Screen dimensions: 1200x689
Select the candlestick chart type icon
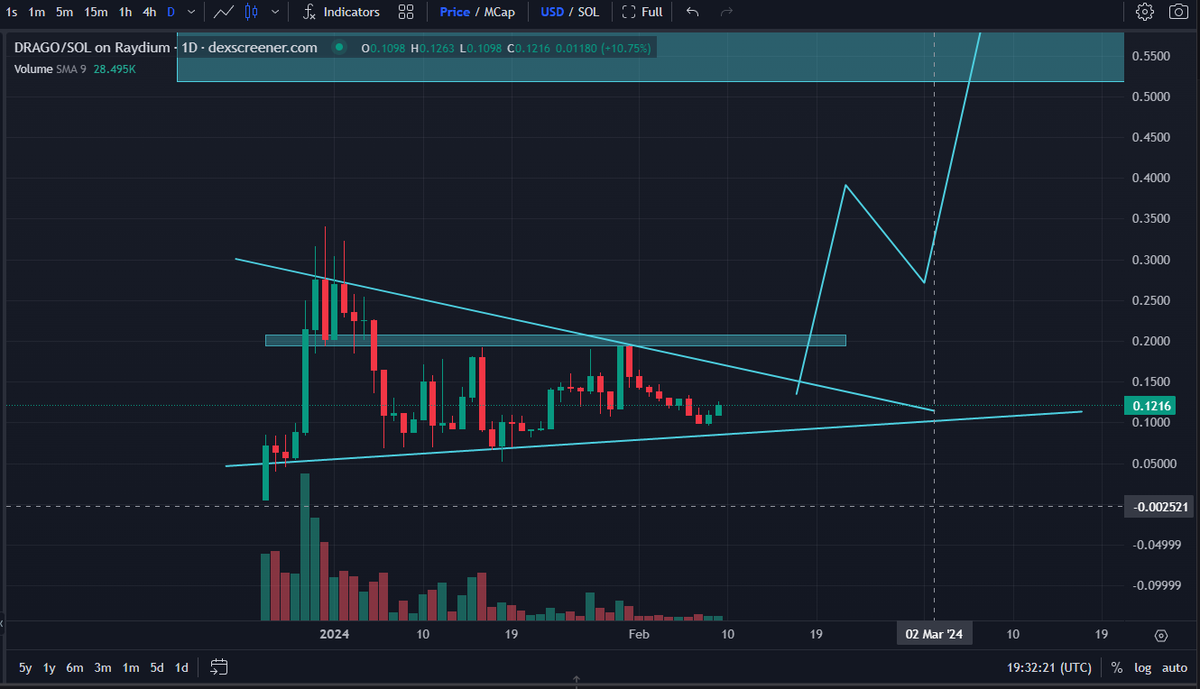tap(251, 12)
